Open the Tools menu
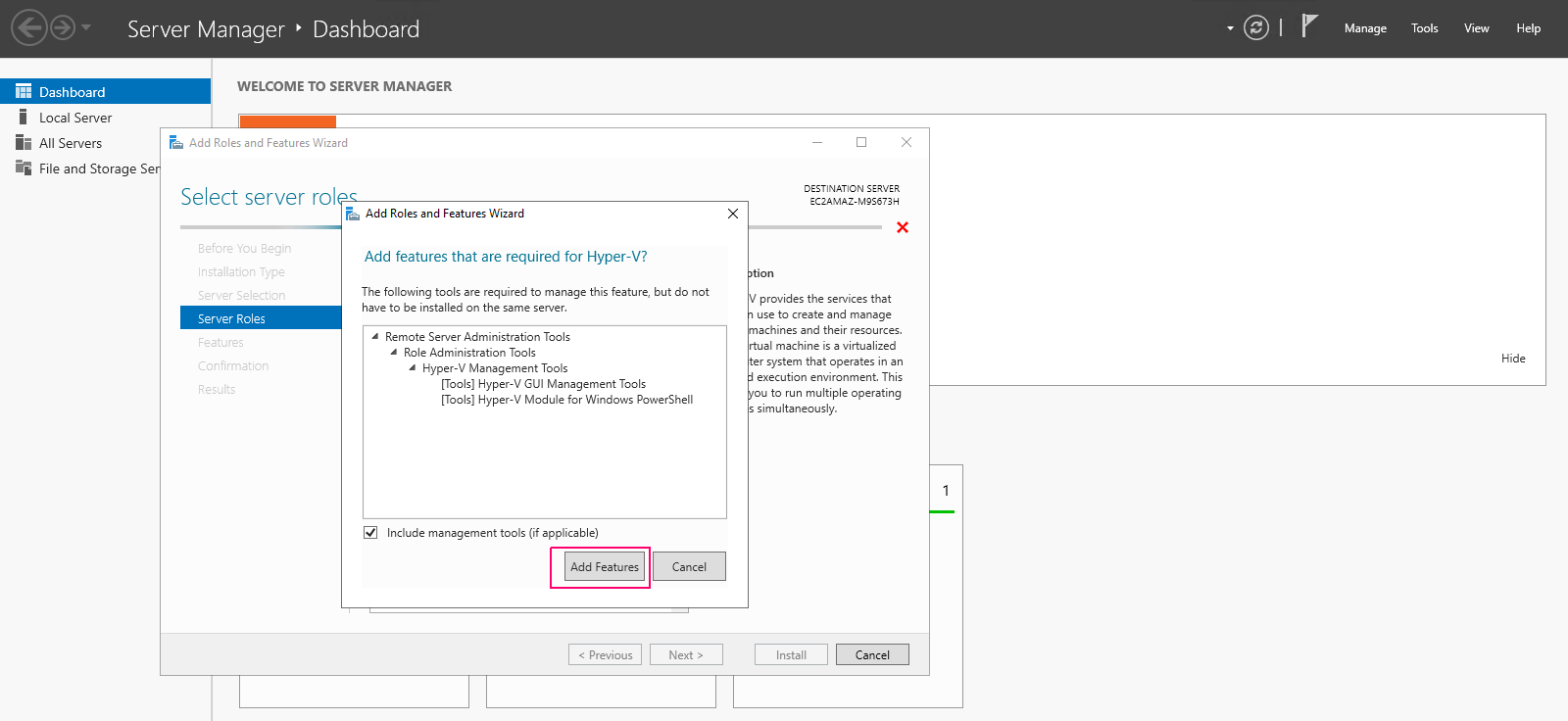This screenshot has height=721, width=1568. click(x=1424, y=28)
